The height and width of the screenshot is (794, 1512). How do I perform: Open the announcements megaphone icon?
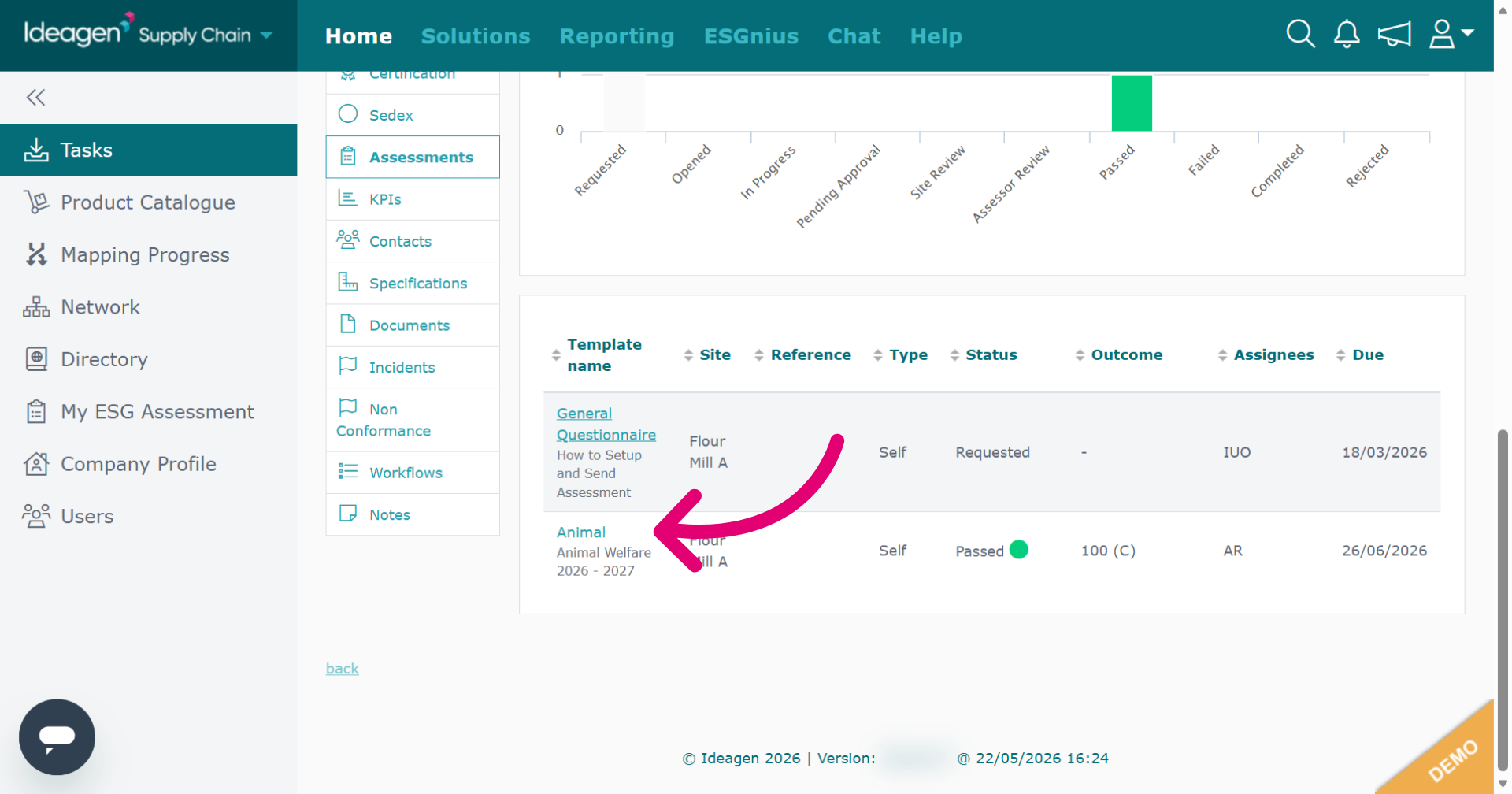[x=1394, y=34]
